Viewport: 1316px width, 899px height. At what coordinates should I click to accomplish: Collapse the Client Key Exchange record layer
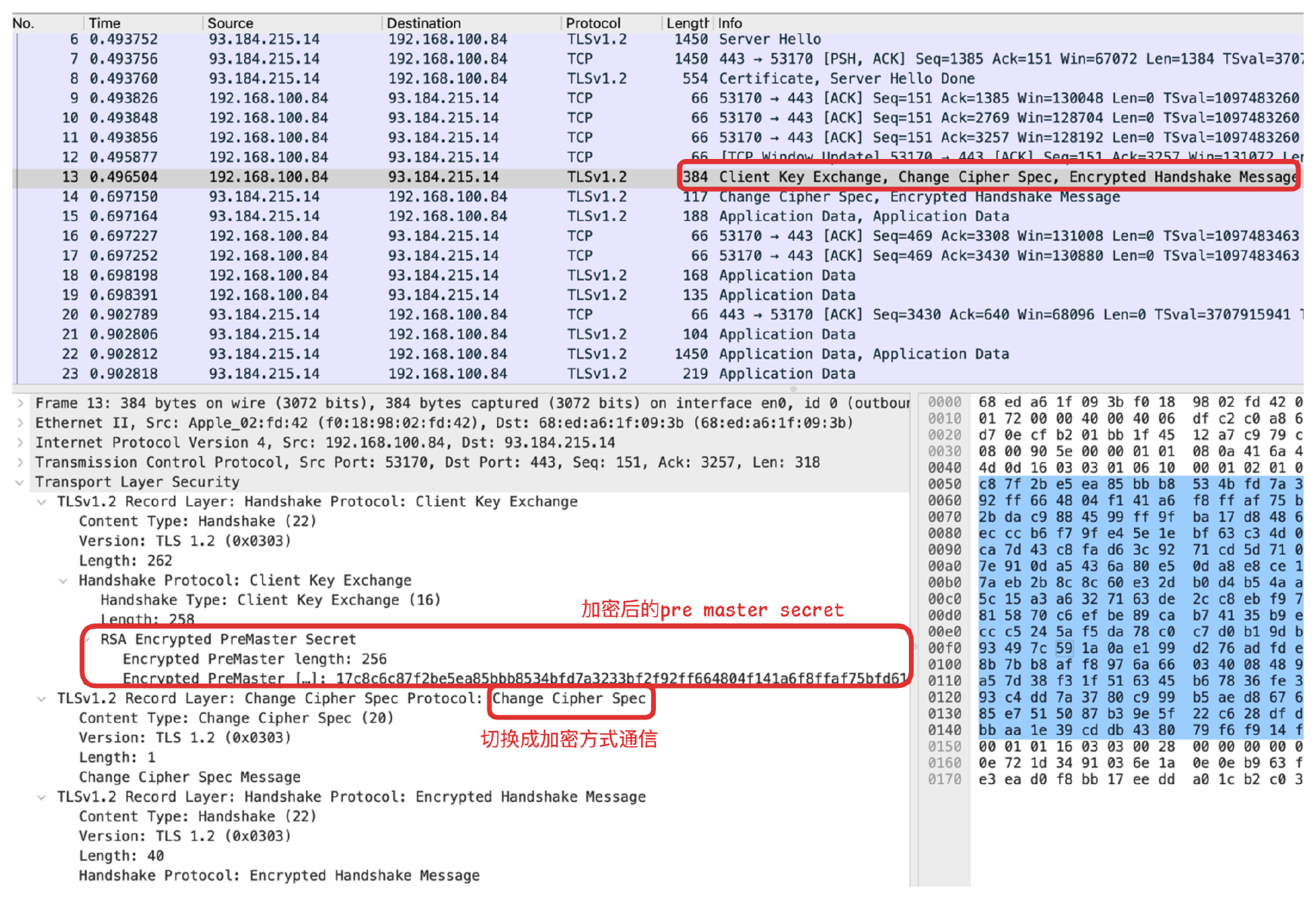tap(42, 502)
